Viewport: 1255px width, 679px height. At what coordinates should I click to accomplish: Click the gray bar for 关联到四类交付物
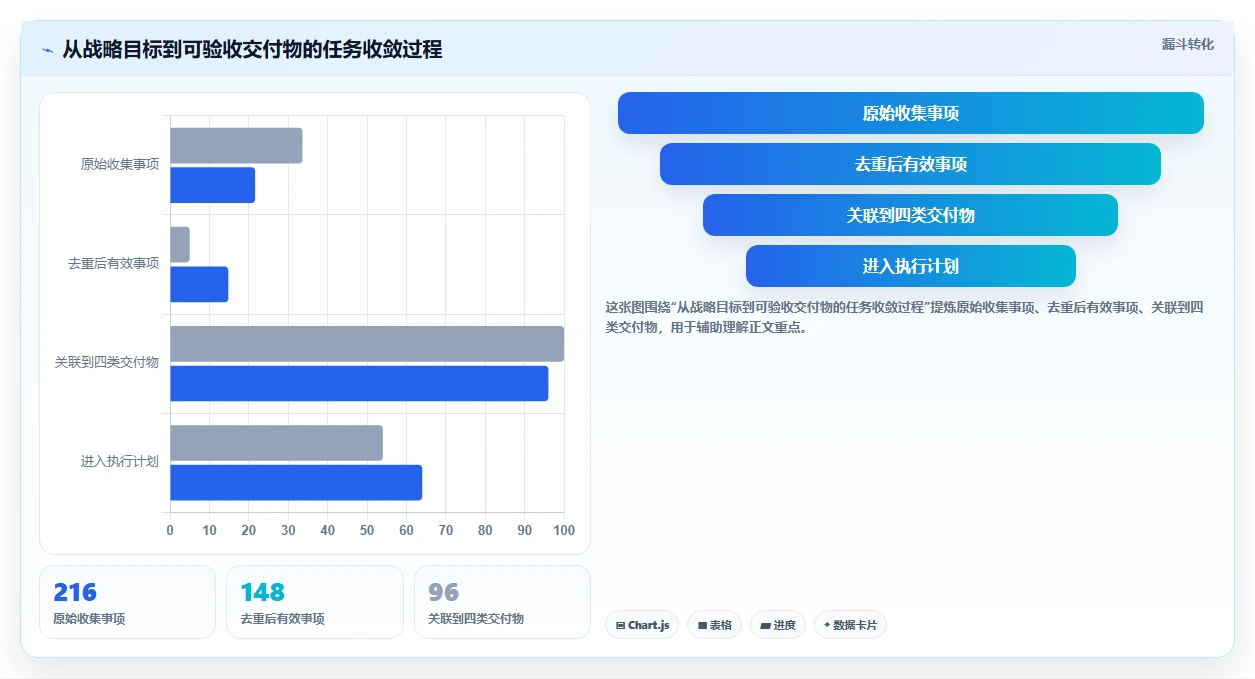(367, 344)
